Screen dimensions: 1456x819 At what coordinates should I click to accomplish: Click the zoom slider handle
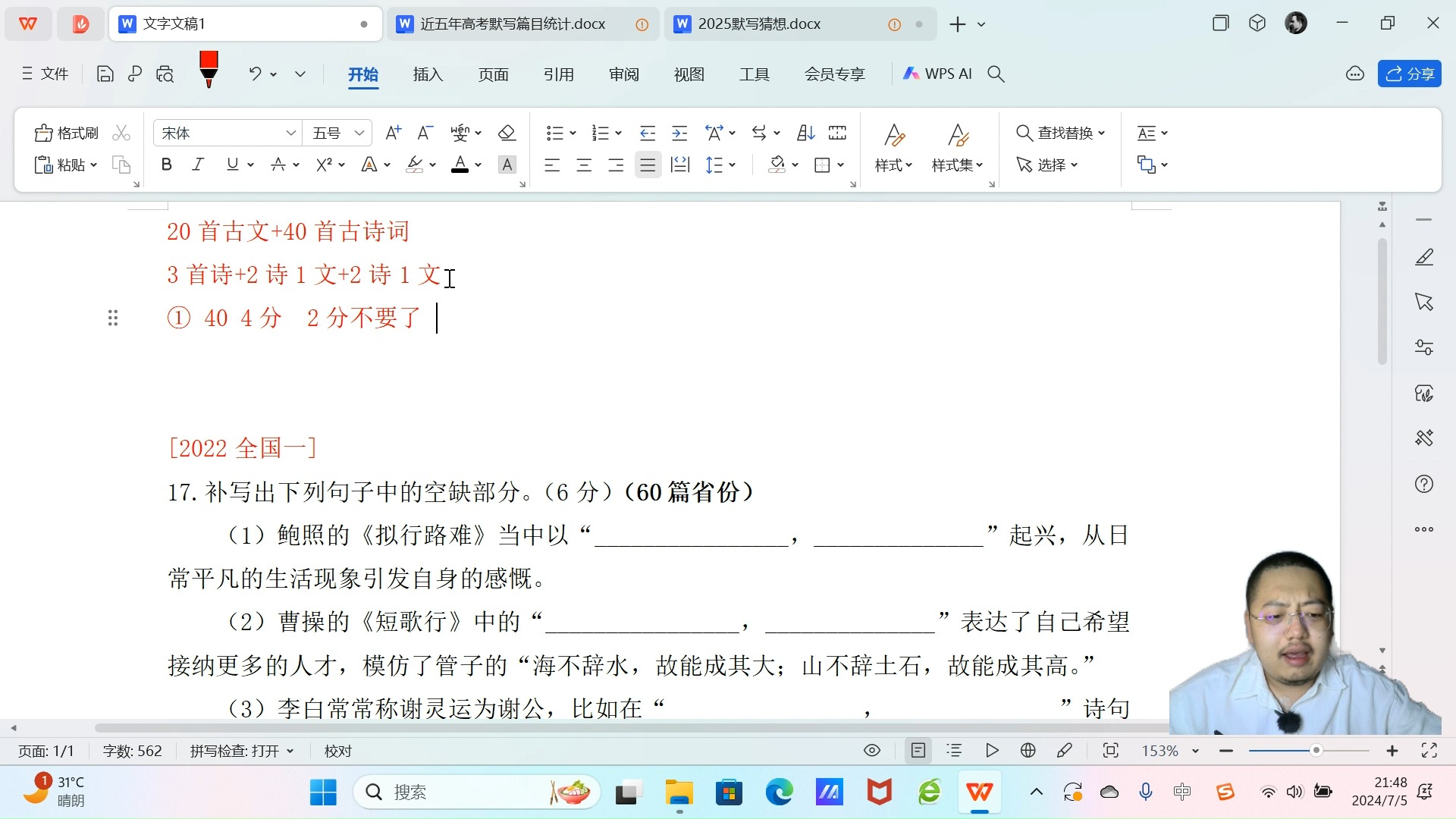(1316, 751)
